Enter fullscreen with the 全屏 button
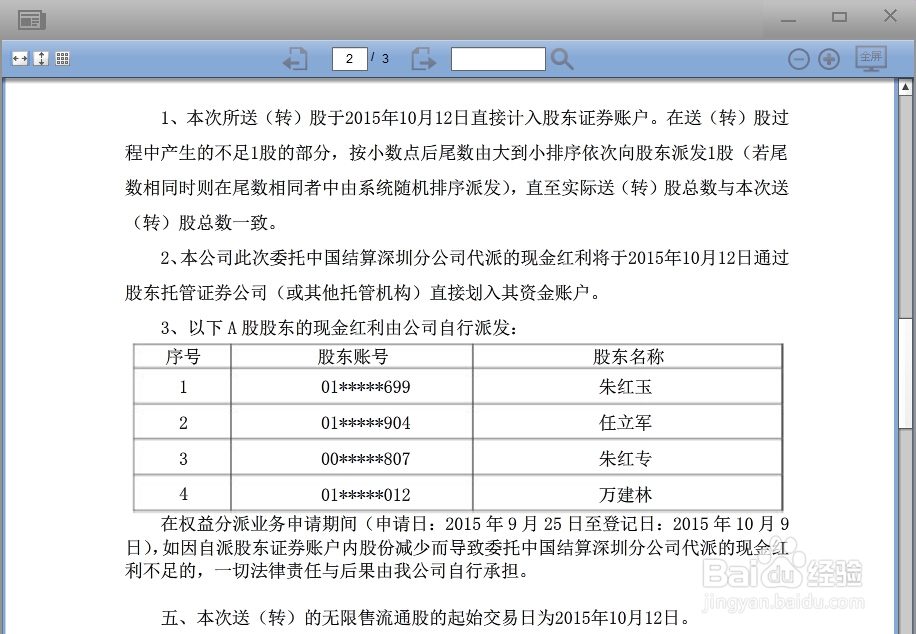916x634 pixels. (871, 58)
